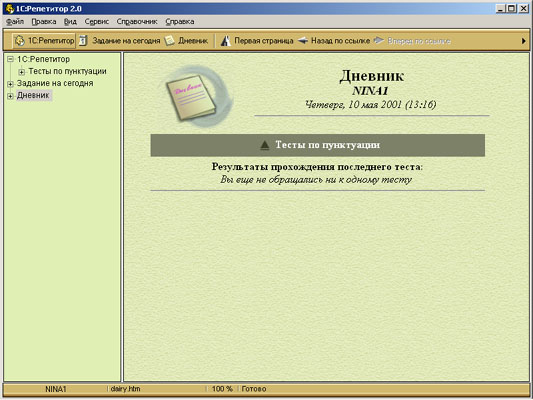The height and width of the screenshot is (400, 533).
Task: Click the Назад по ссылке arrow icon
Action: 303,41
